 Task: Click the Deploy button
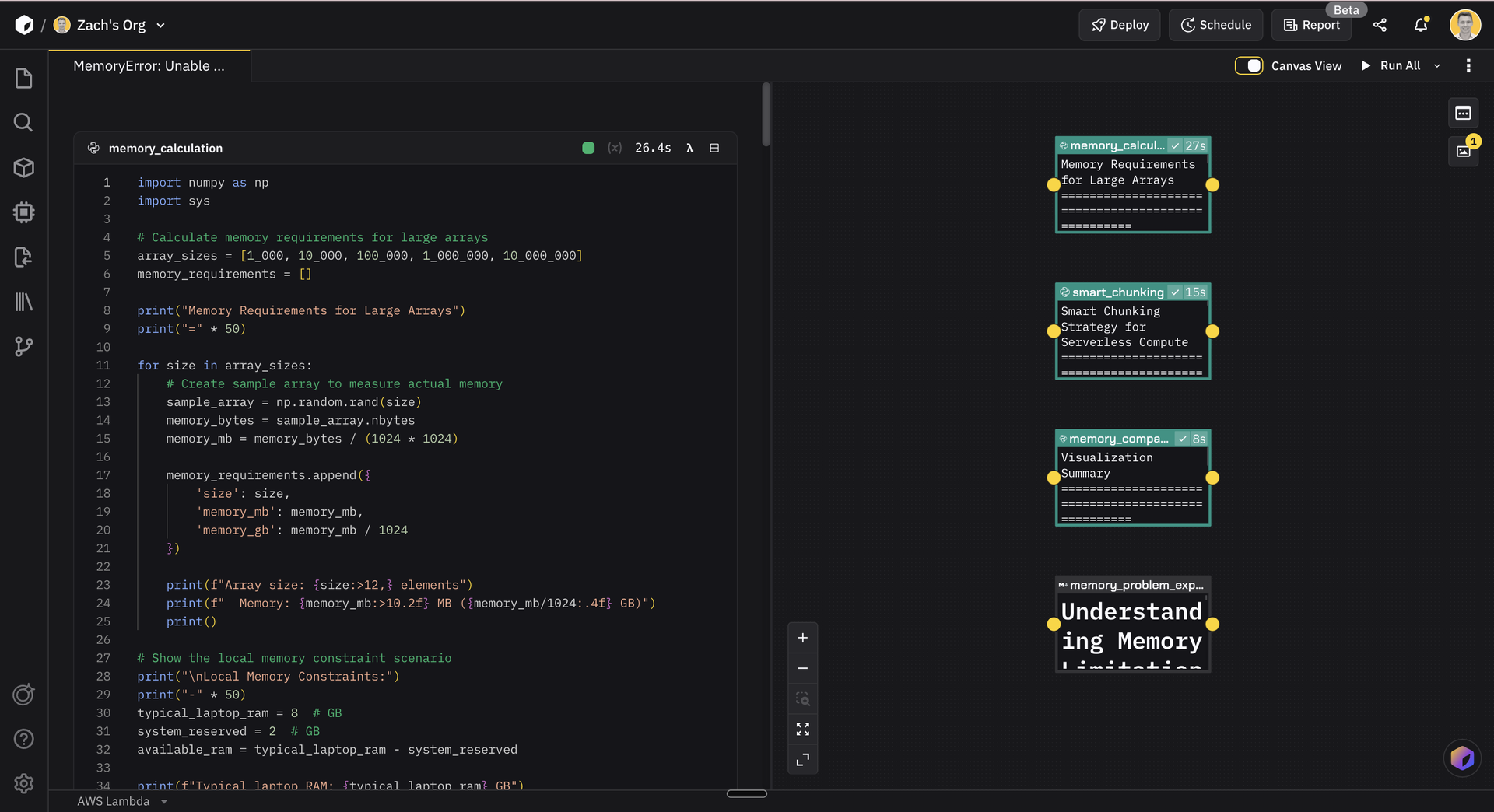coord(1119,24)
